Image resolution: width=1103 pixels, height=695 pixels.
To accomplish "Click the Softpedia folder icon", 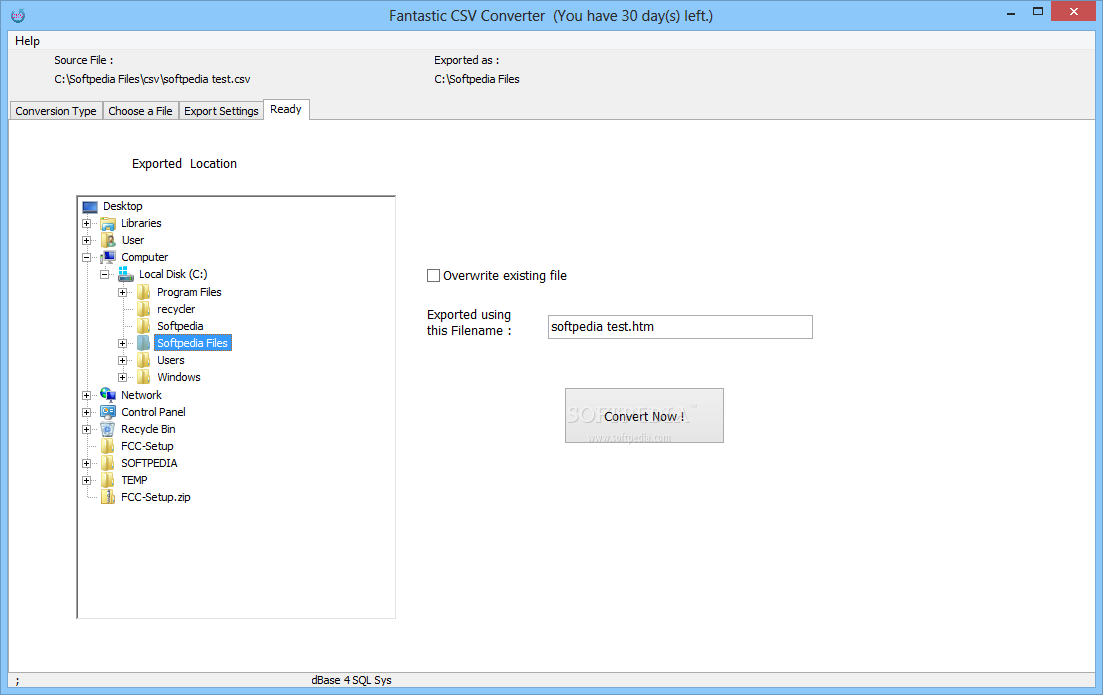I will [144, 326].
